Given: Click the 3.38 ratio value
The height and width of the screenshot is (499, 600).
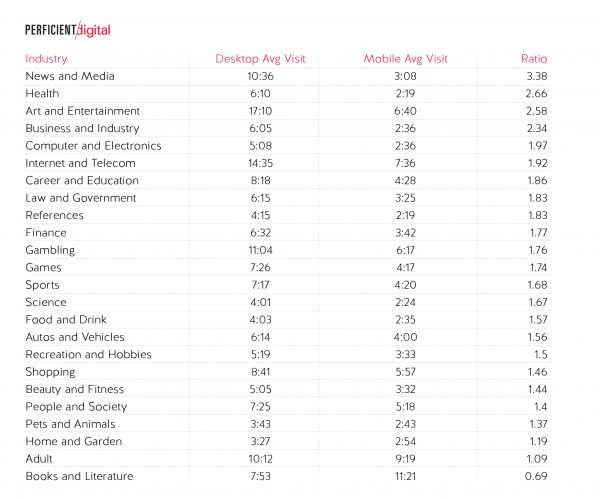Looking at the screenshot, I should 537,76.
